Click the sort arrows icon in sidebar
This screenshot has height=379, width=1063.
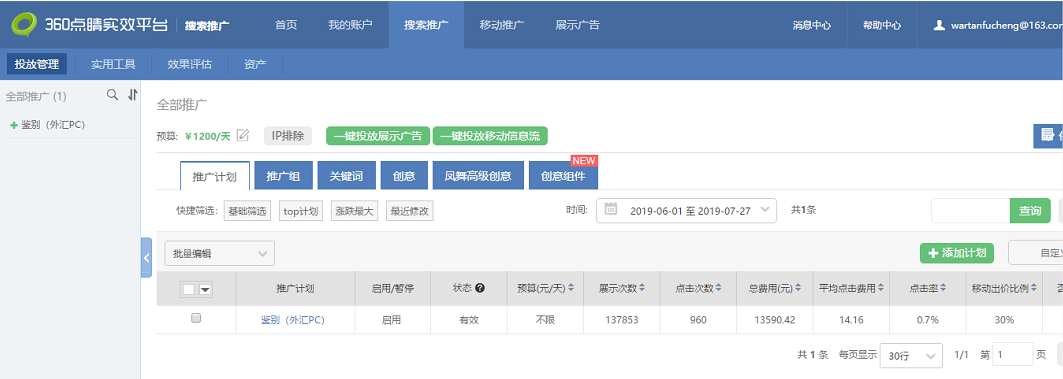point(133,95)
